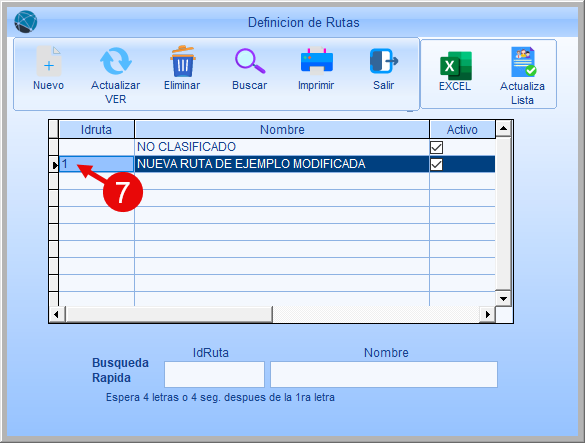Image resolution: width=585 pixels, height=443 pixels.
Task: Click the horizontal scroll left arrow
Action: coord(56,315)
